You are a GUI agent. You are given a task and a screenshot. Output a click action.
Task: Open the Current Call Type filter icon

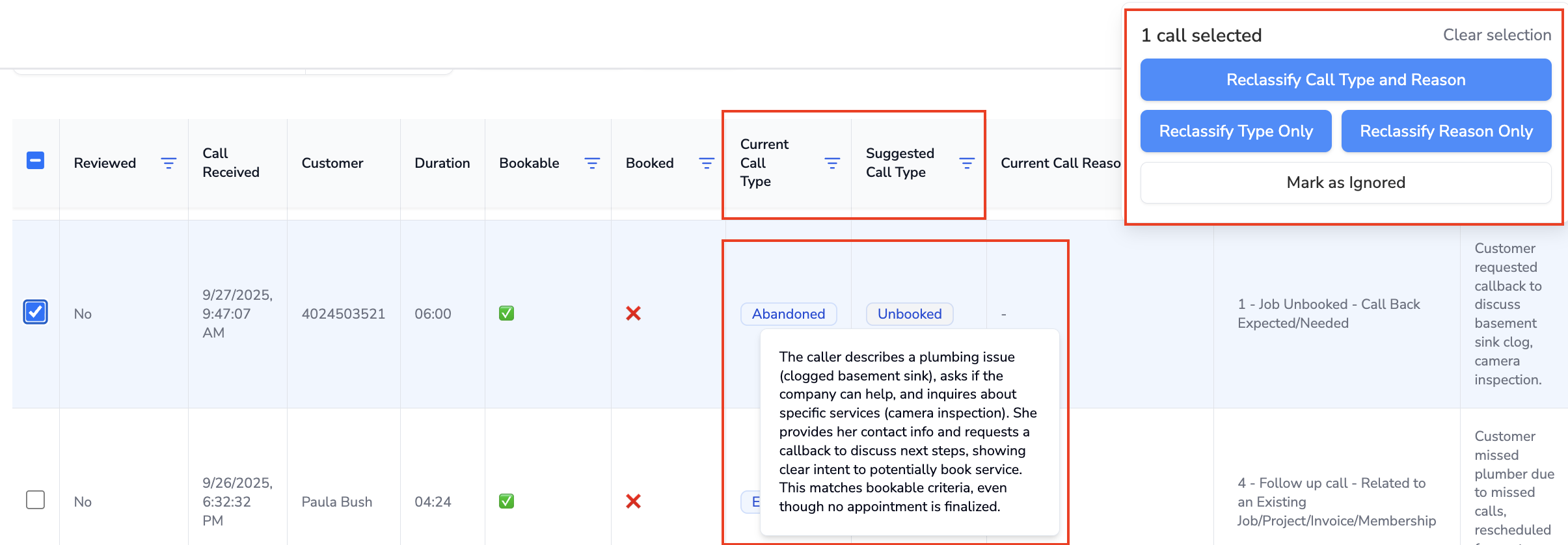(832, 163)
